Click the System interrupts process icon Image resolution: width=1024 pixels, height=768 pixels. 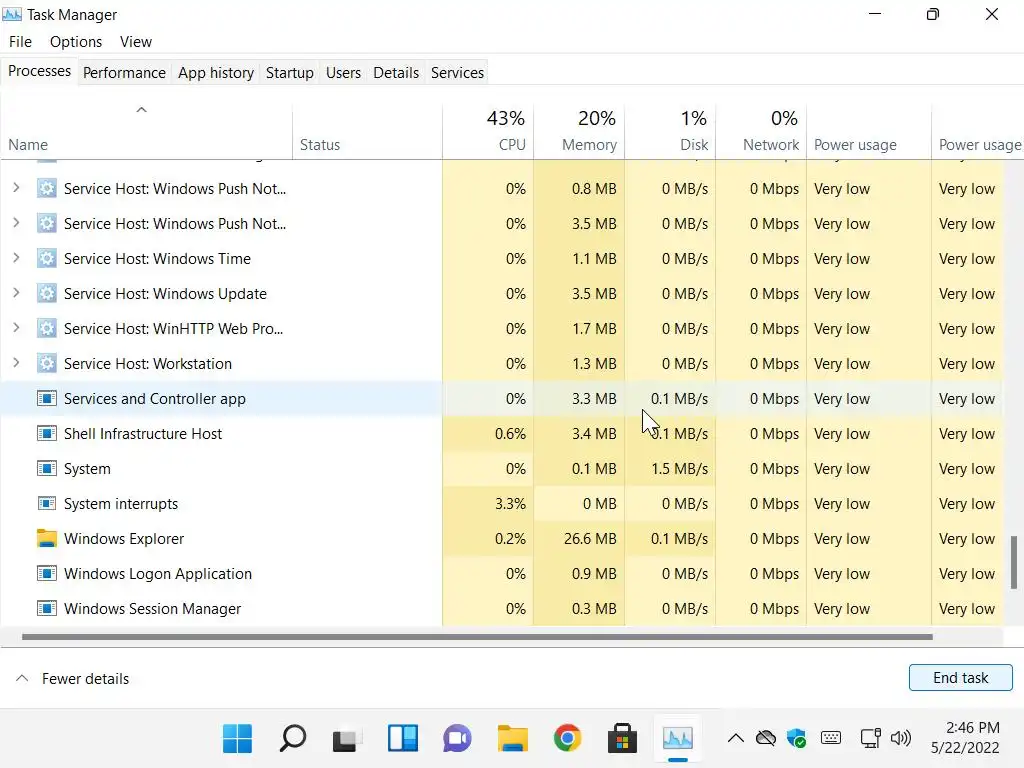pos(46,504)
